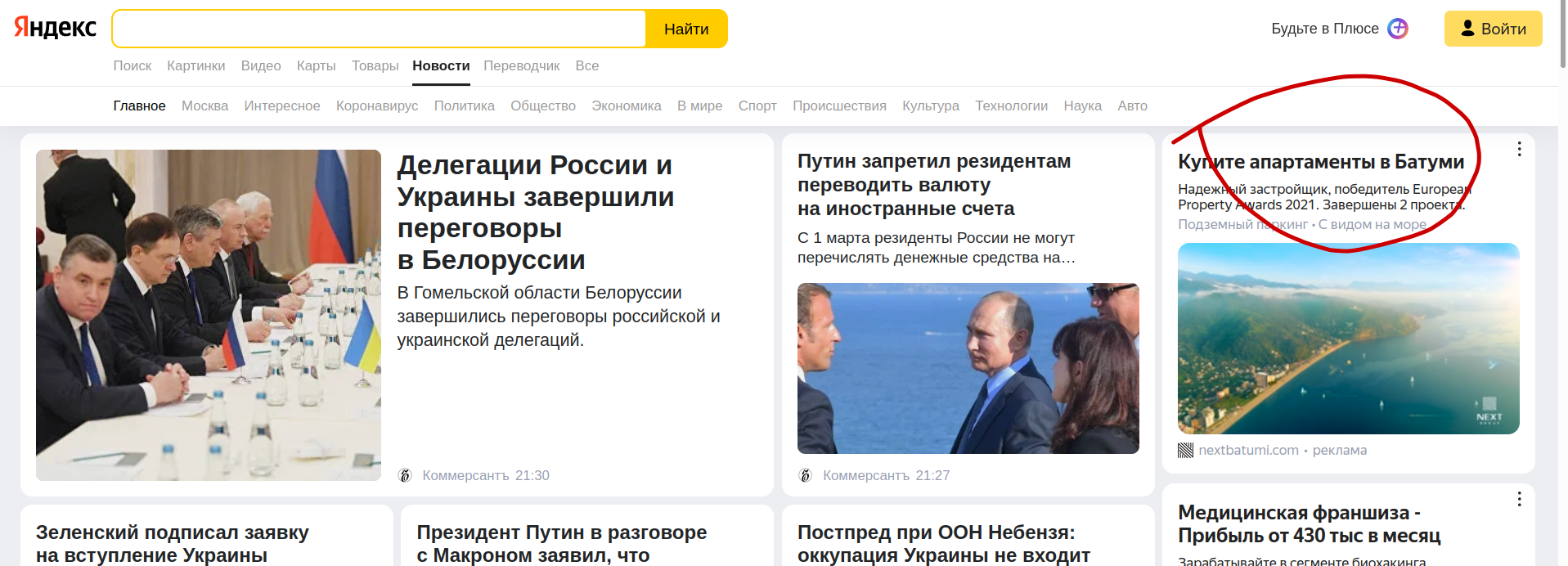Open the Batumi coastline ad image
The image size is (1568, 566).
click(1348, 339)
